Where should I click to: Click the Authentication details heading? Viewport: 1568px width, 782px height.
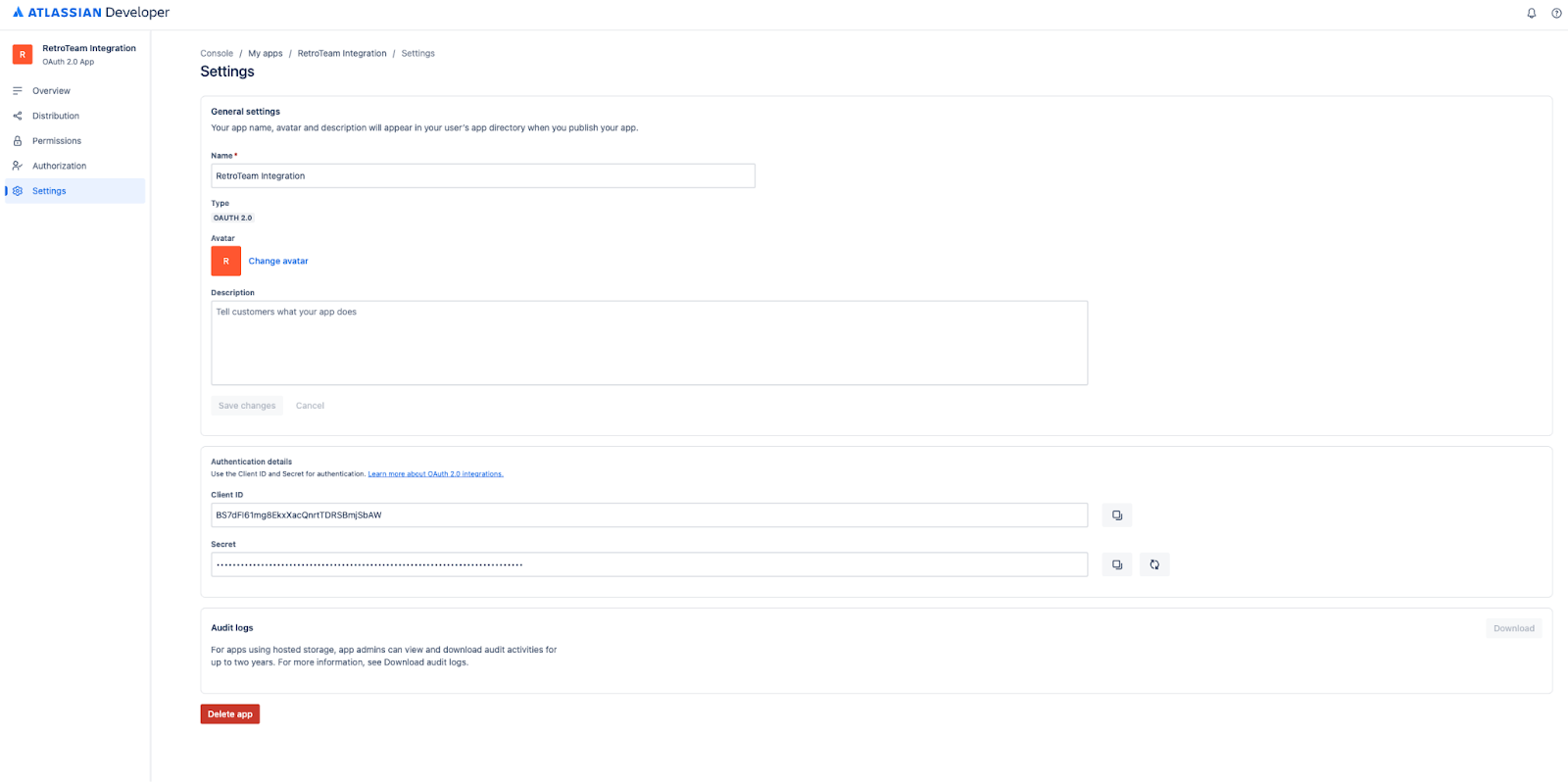(251, 462)
